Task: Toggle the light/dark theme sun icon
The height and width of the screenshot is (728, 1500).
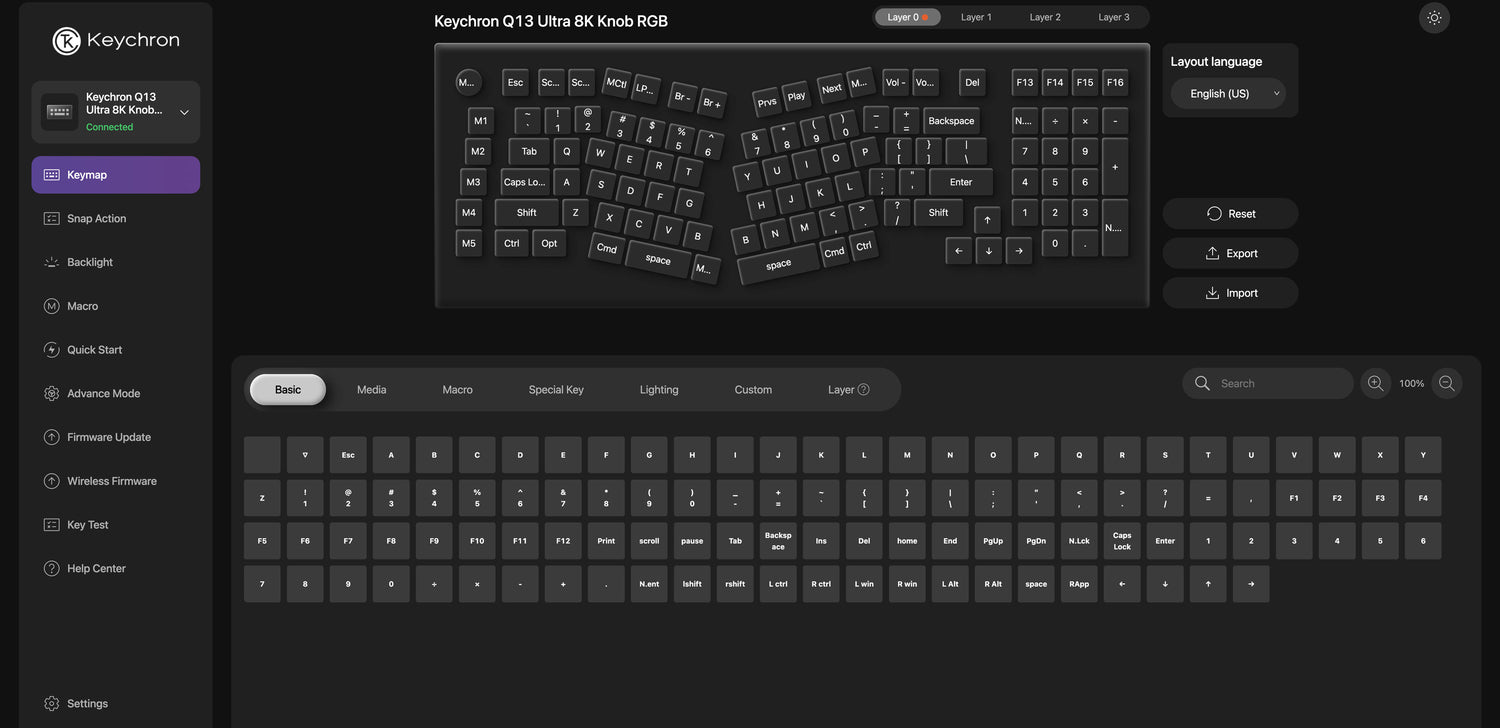Action: pos(1434,18)
